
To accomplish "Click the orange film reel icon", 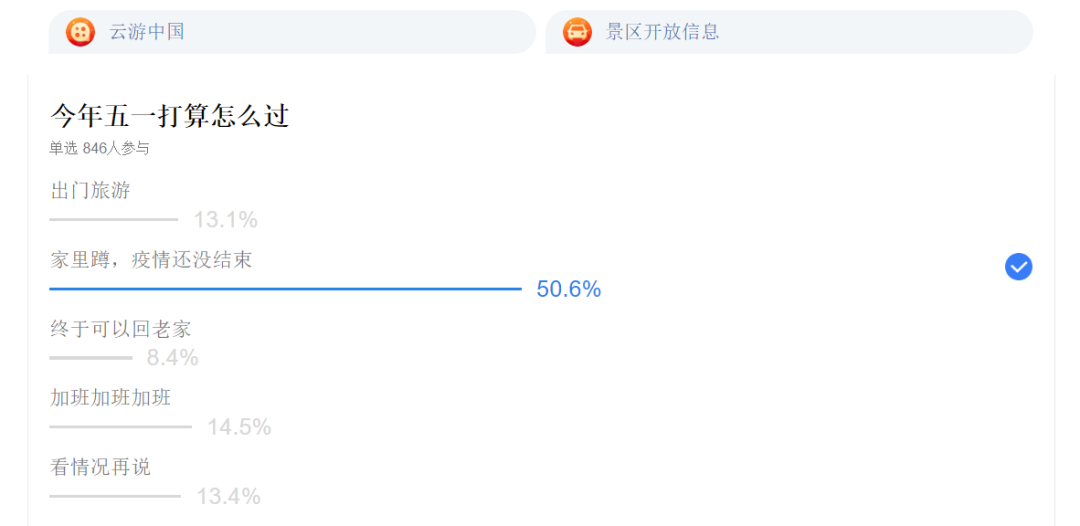I will (x=80, y=32).
